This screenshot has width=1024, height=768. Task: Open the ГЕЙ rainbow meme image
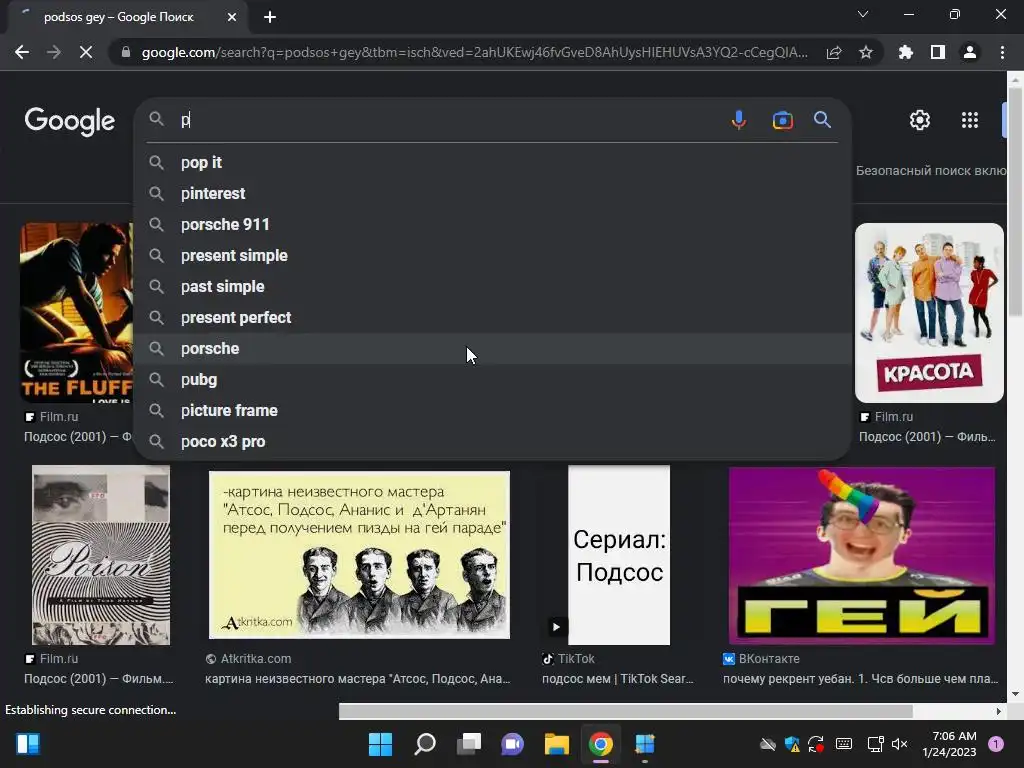pyautogui.click(x=862, y=555)
